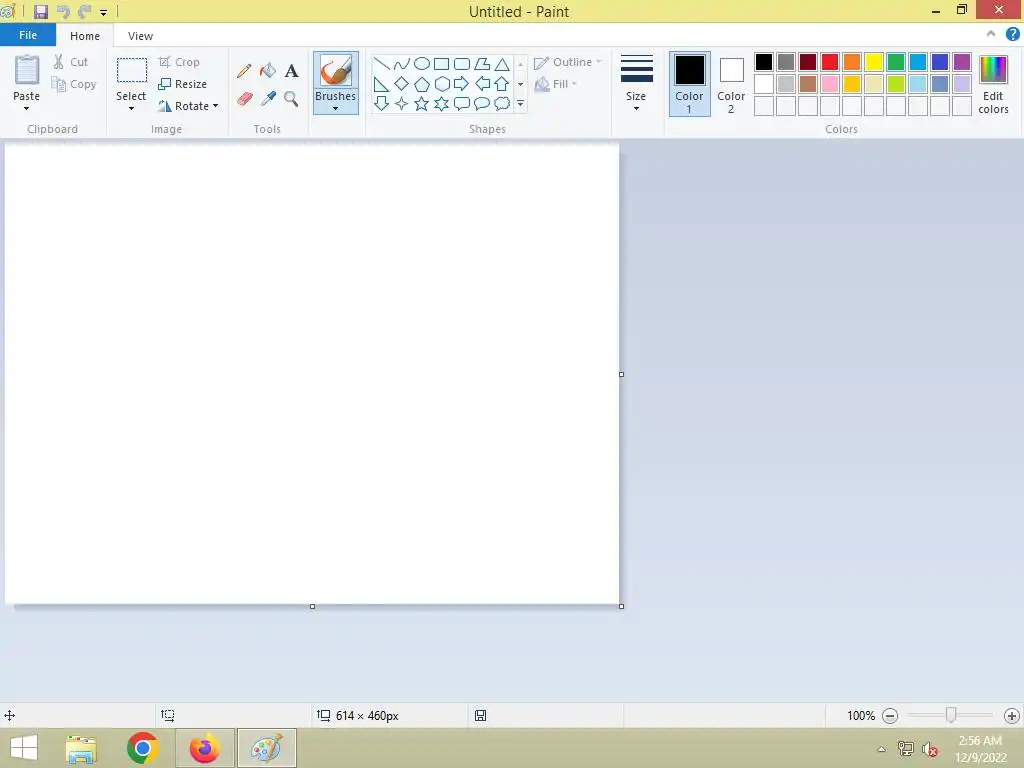Activate Color 2 background selector
This screenshot has height=768, width=1024.
click(731, 84)
